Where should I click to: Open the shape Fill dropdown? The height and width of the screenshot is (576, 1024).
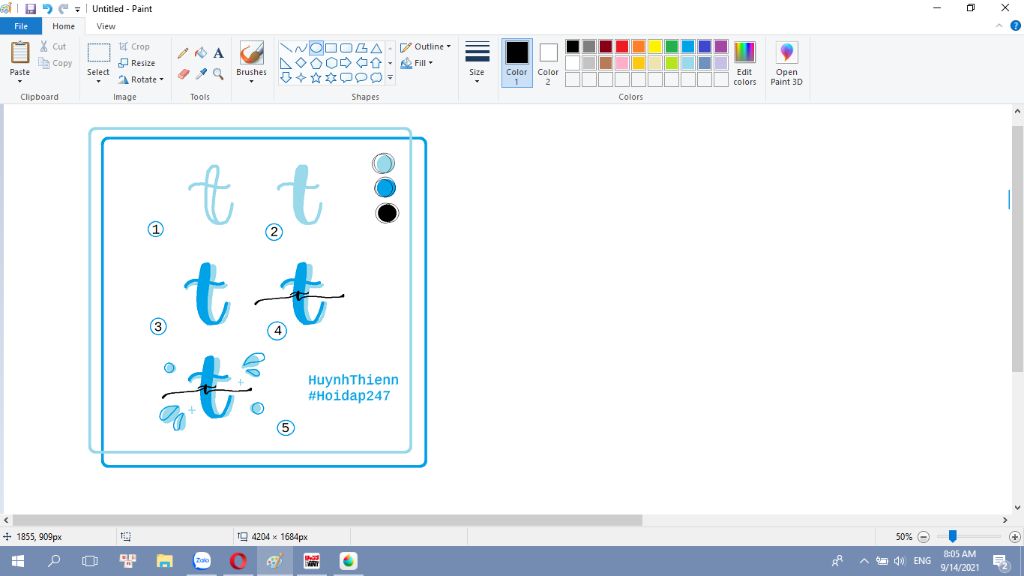(417, 63)
